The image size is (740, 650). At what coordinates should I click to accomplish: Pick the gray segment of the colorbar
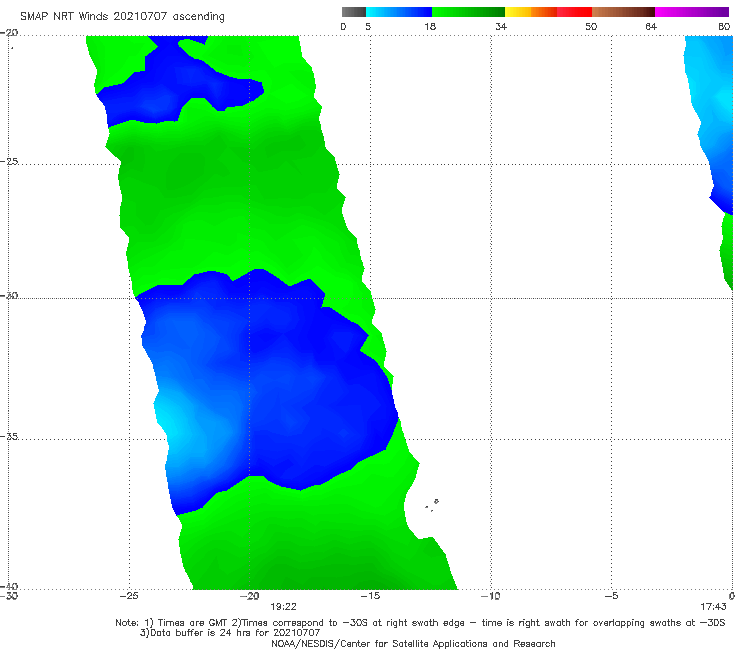[x=354, y=12]
